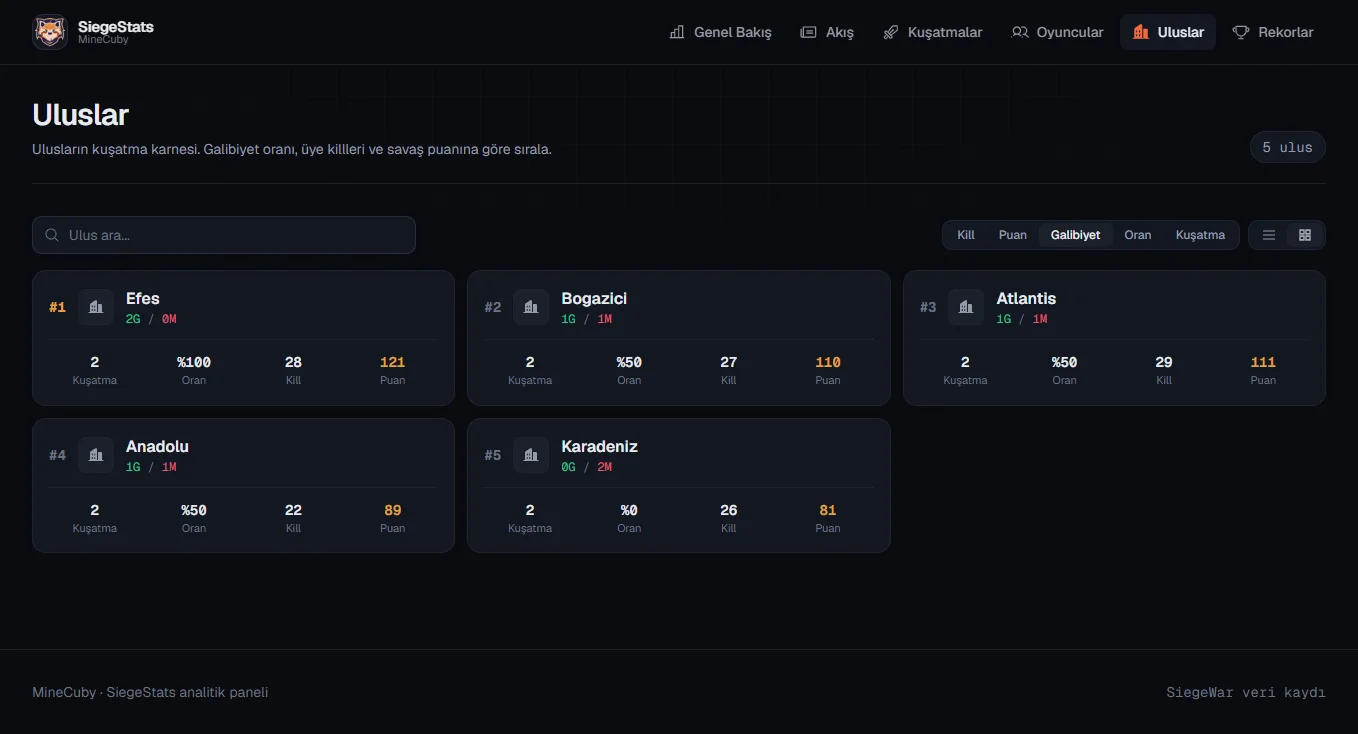Screen dimensions: 1358x734
Task: Switch to list view layout icon
Action: tap(1269, 235)
